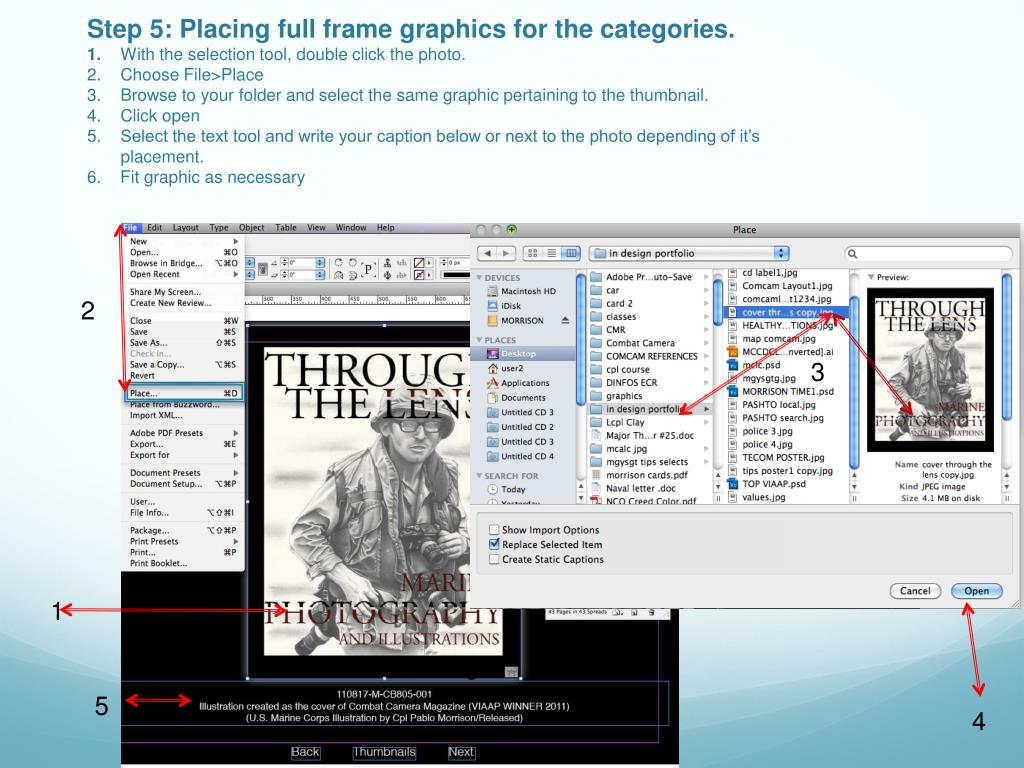Switch Place dialog to column view

coord(571,253)
